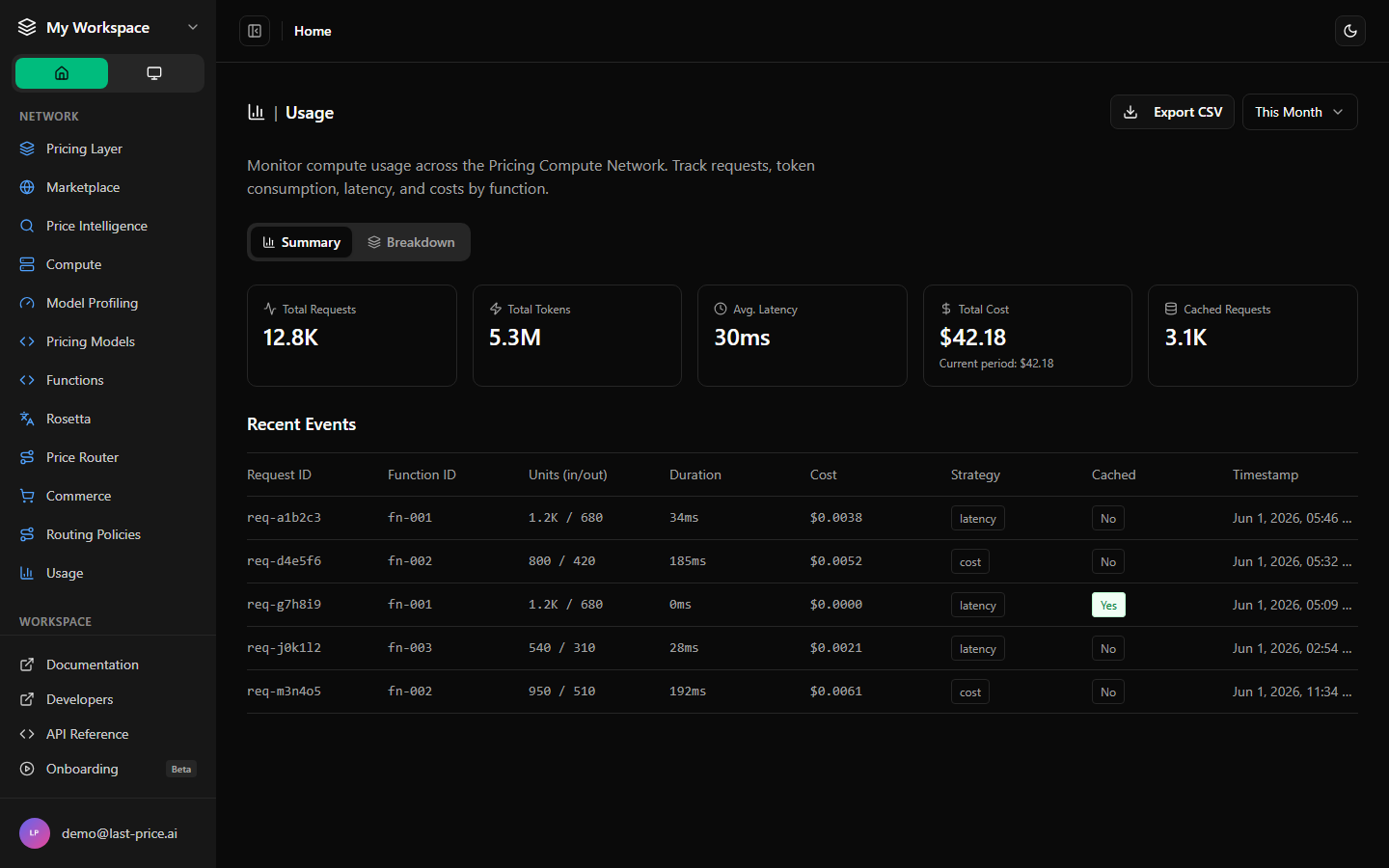The height and width of the screenshot is (868, 1389).
Task: Expand the My Workspace switcher chevron
Action: coord(193,27)
